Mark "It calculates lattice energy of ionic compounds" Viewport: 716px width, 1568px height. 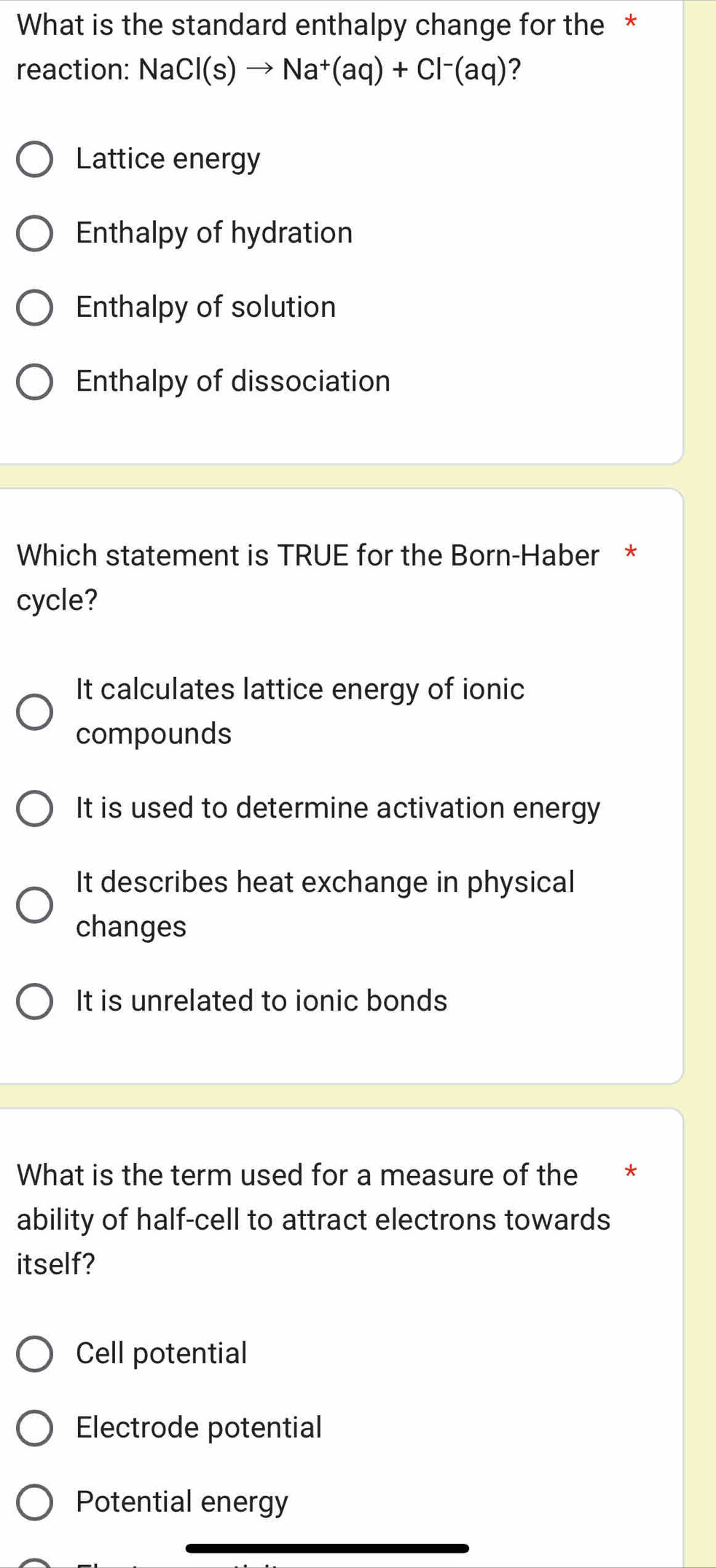[299, 710]
